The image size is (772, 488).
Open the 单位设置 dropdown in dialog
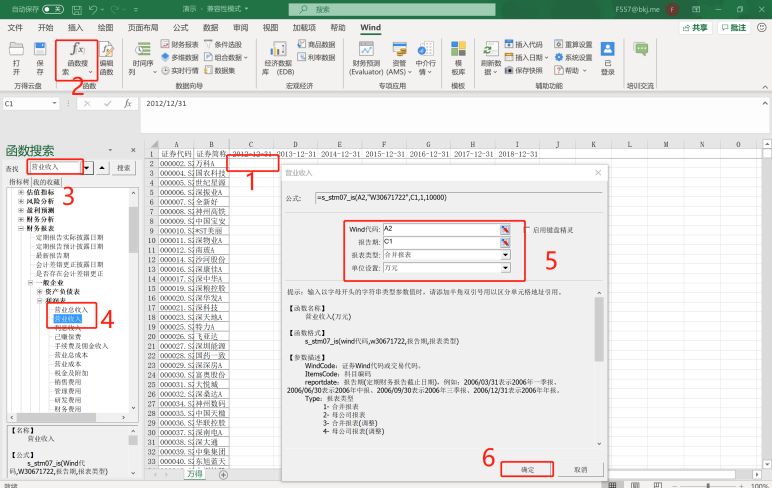(x=506, y=268)
